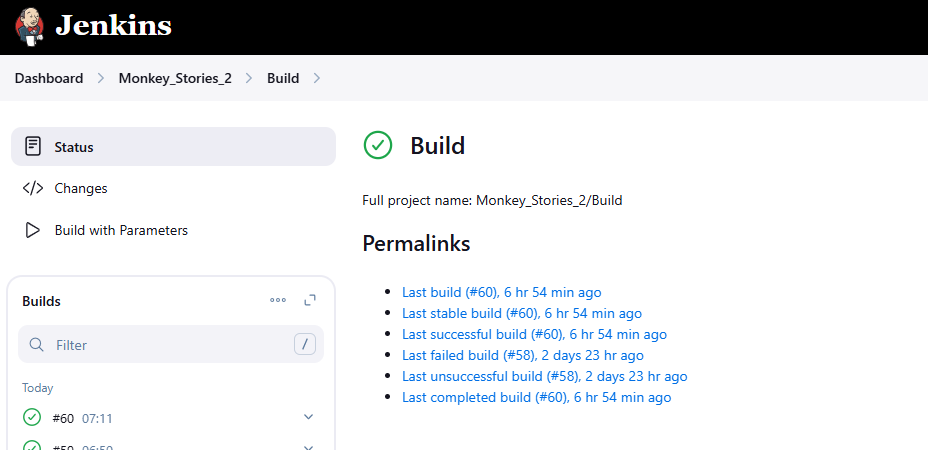Click the Filter search magnifier icon
928x450 pixels.
pyautogui.click(x=36, y=345)
